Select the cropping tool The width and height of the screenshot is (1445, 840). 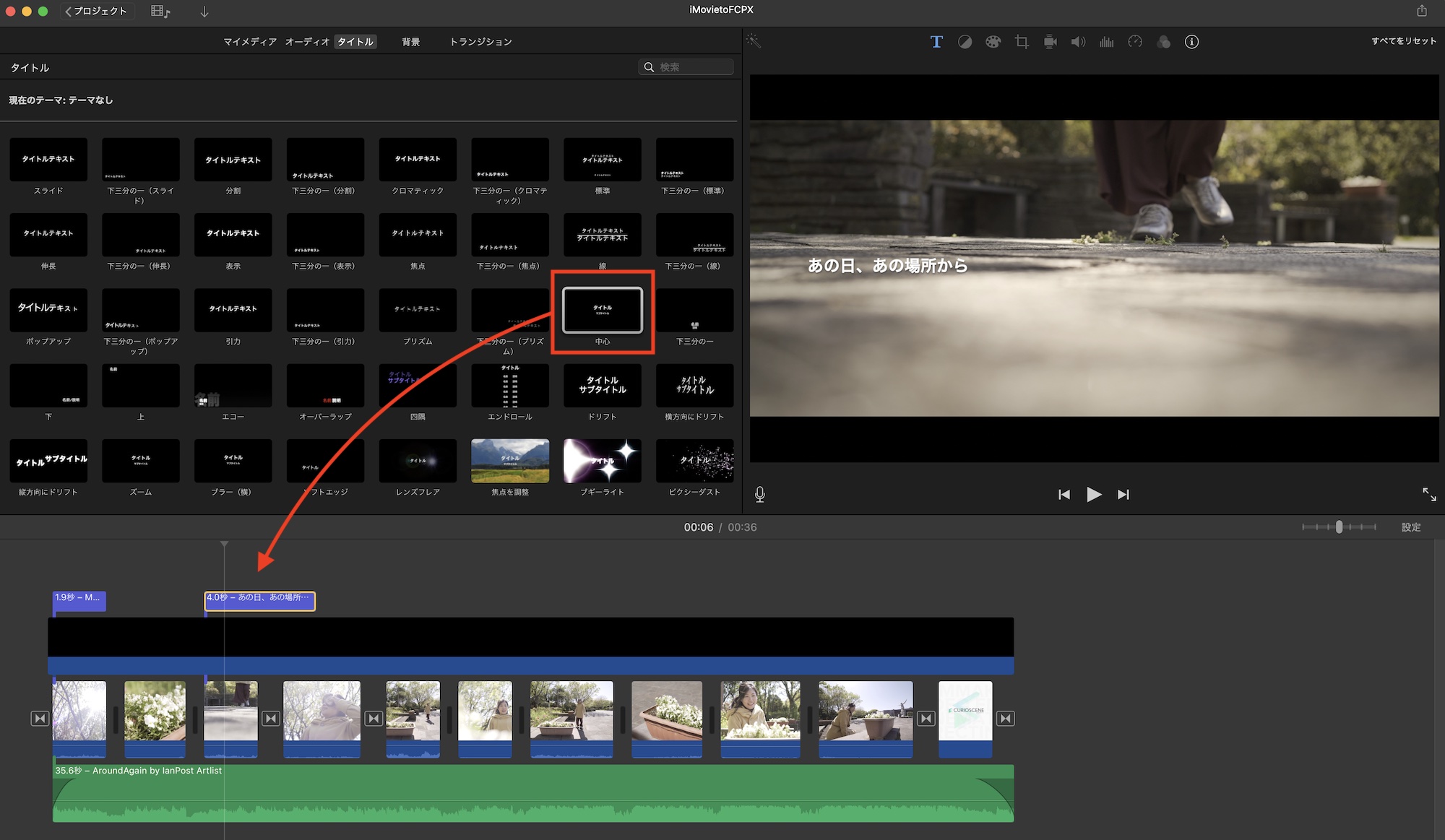coord(1022,42)
